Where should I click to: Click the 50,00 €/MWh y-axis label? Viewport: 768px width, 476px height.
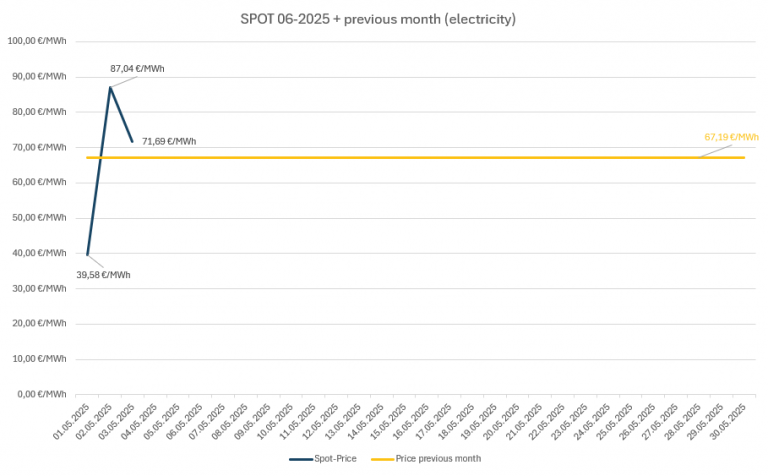(38, 217)
